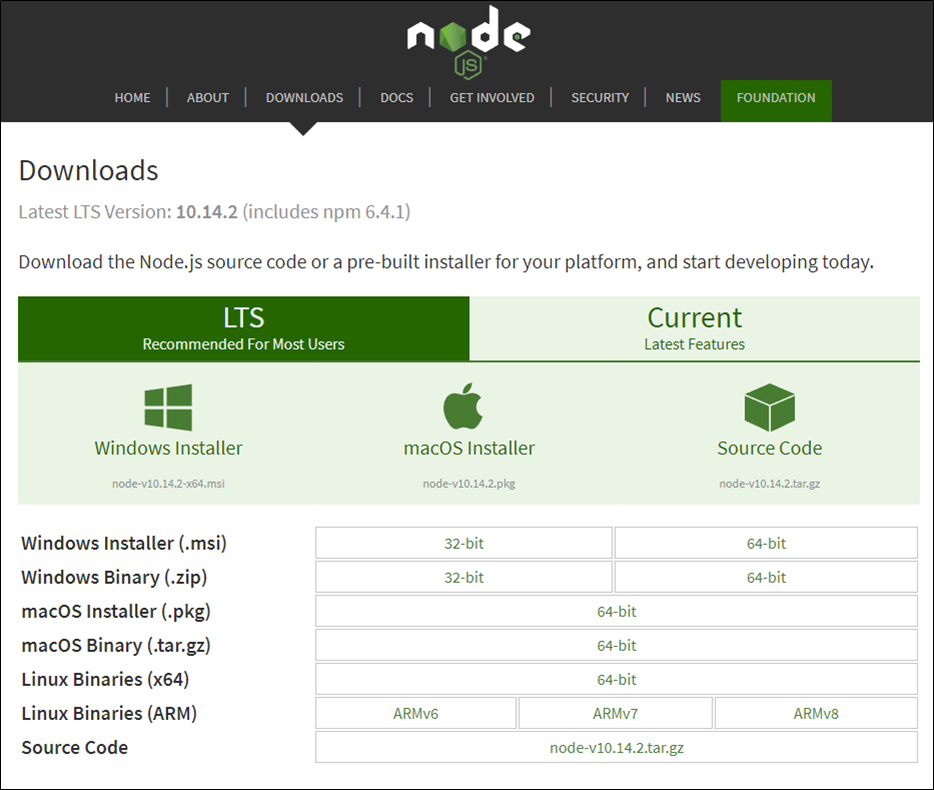Open the DOCS navigation link
934x790 pixels.
[397, 98]
